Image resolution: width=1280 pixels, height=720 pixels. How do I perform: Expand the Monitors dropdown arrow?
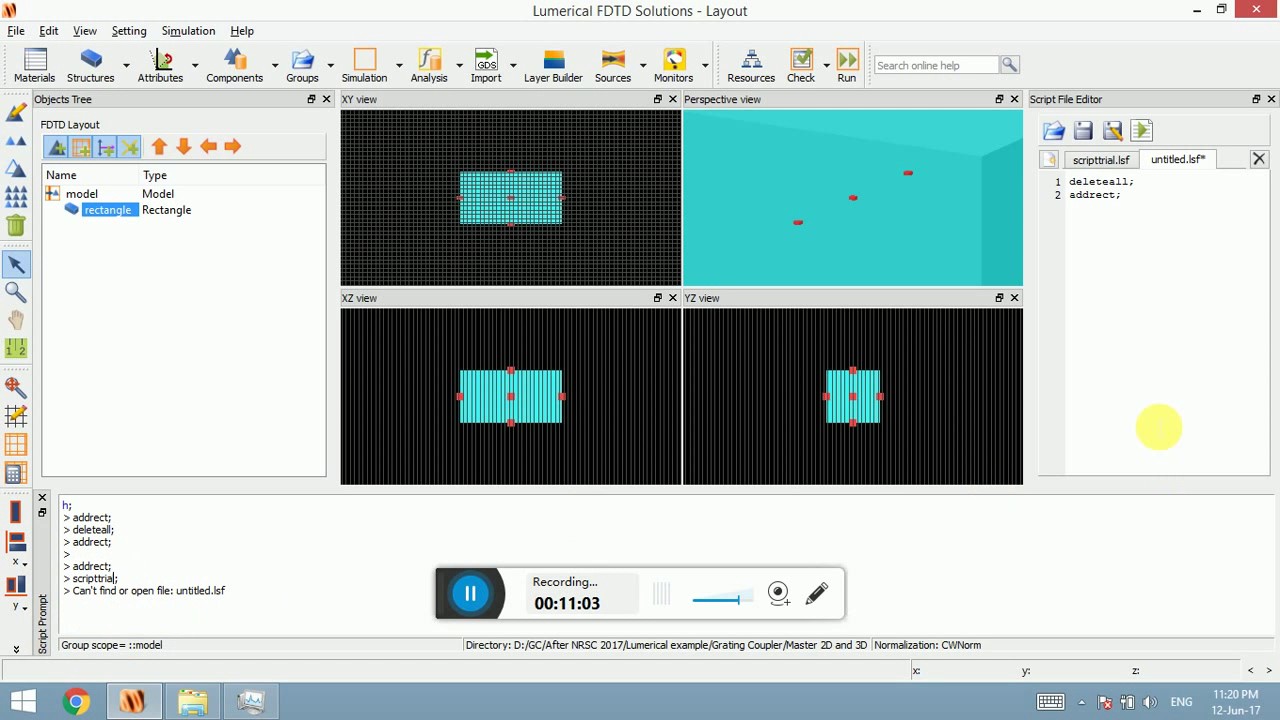tap(705, 65)
